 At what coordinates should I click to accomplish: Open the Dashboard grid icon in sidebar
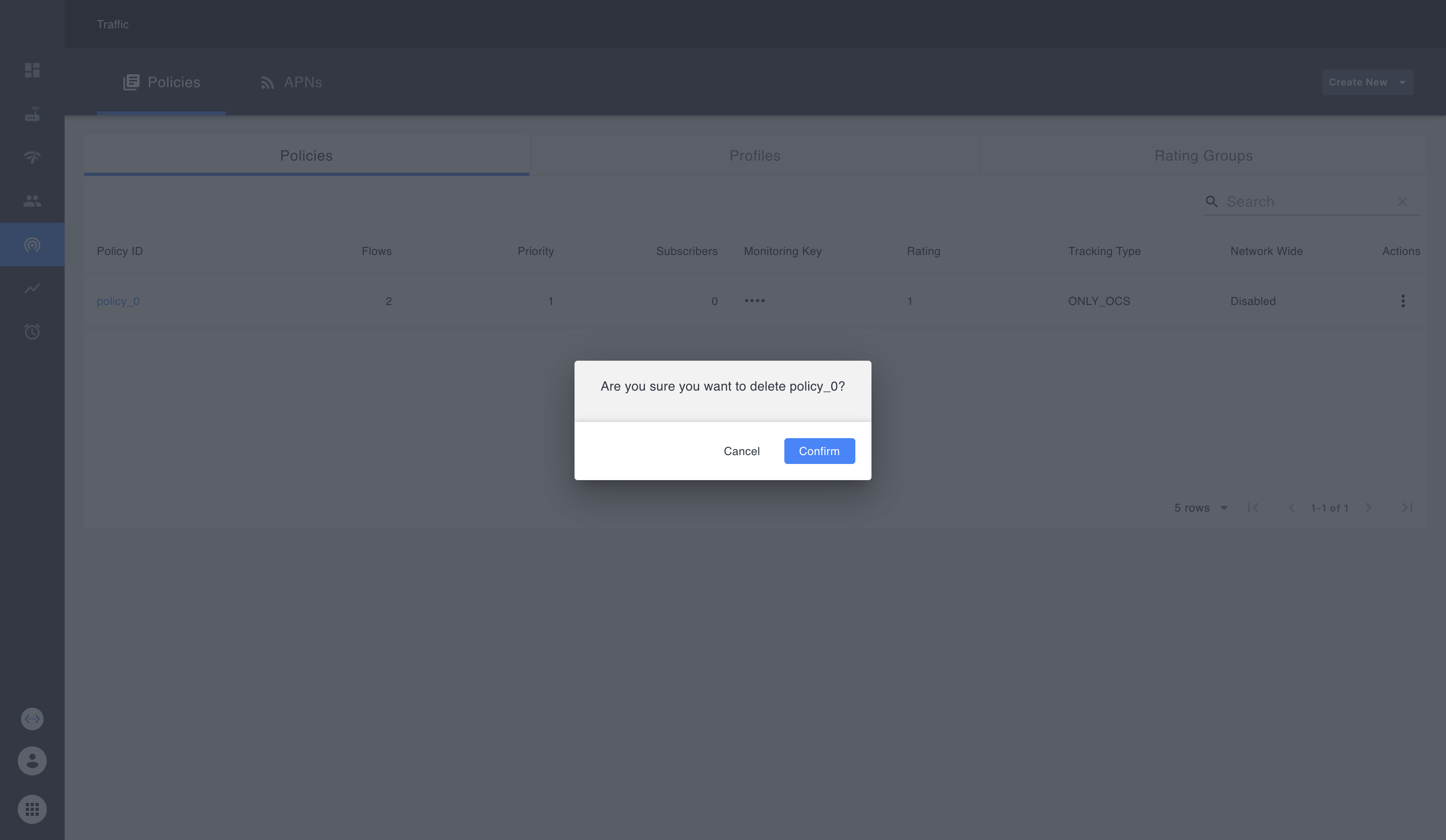pos(32,70)
